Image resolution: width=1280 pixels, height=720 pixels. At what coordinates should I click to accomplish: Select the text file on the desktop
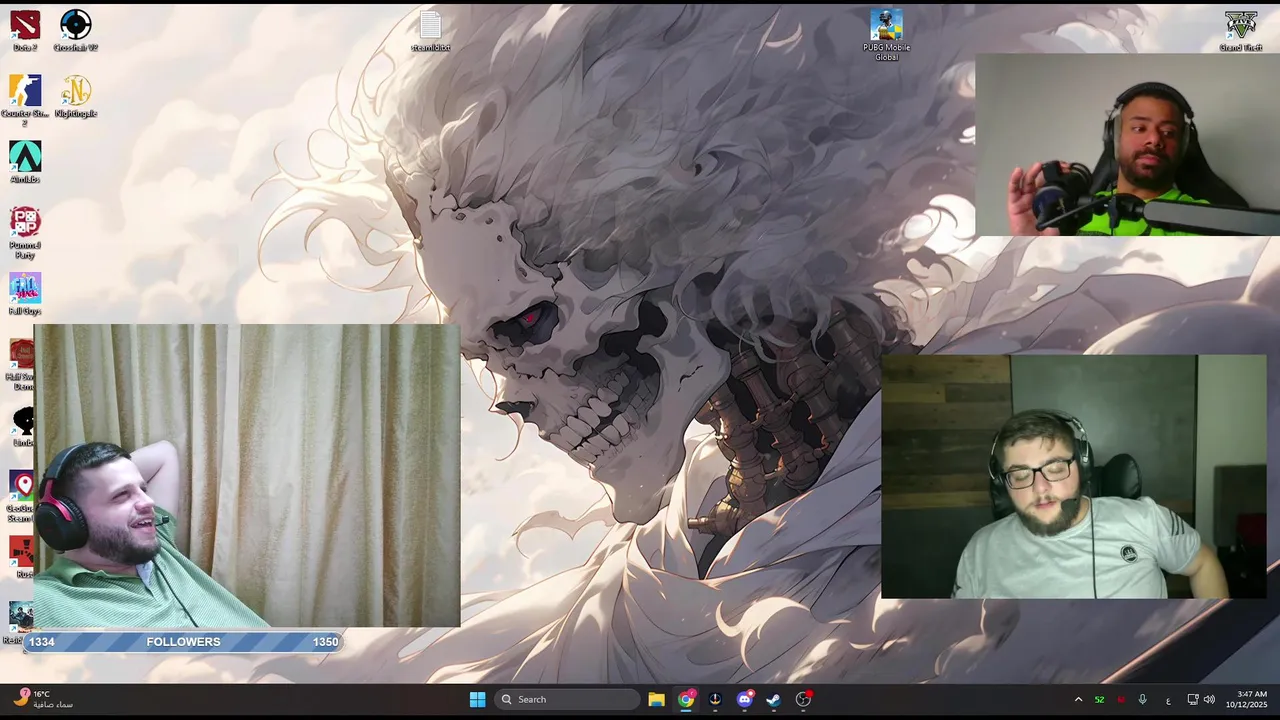pyautogui.click(x=430, y=31)
